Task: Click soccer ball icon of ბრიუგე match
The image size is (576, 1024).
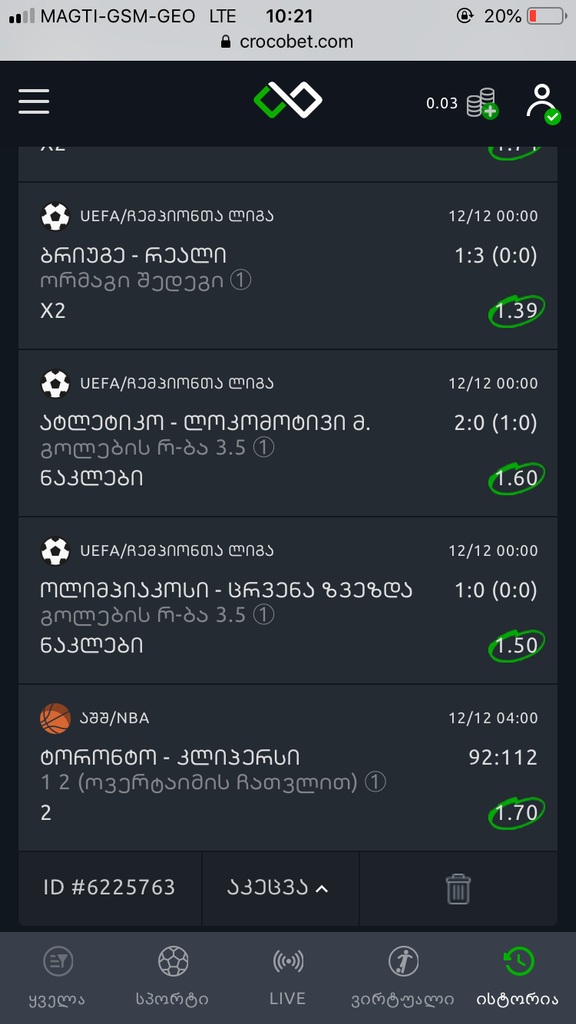Action: pyautogui.click(x=56, y=216)
